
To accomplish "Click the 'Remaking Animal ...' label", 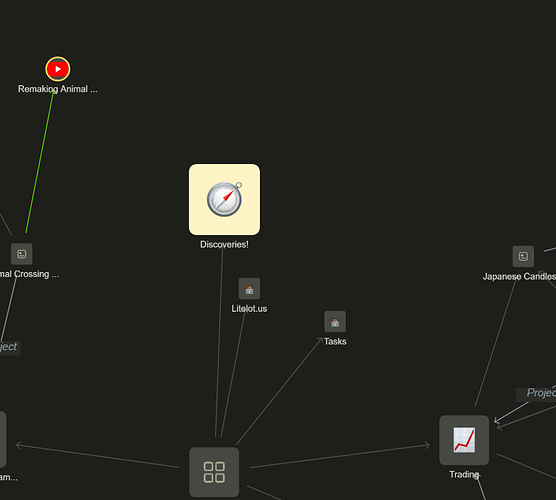I will pyautogui.click(x=58, y=89).
